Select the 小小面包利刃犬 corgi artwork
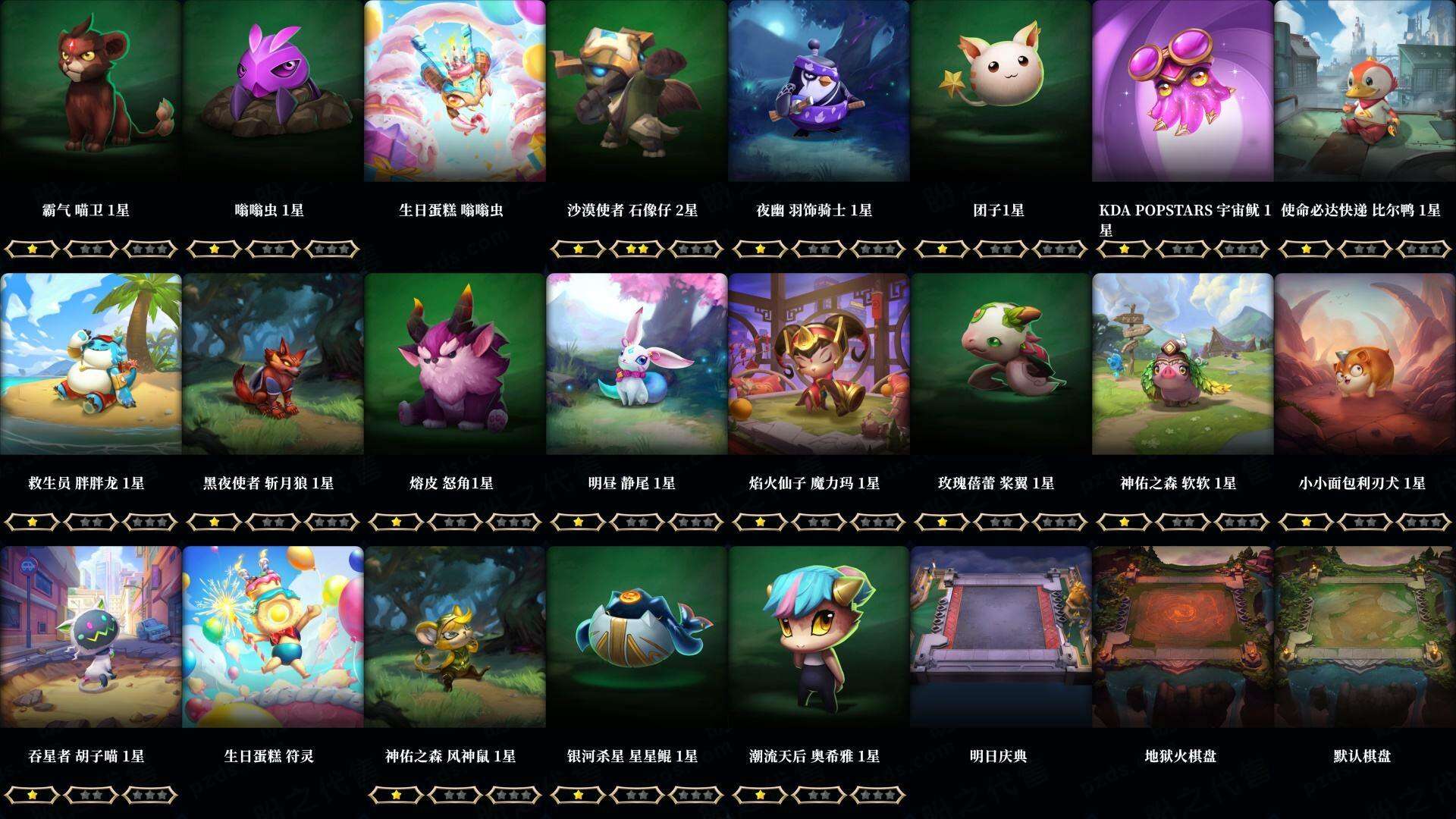 (x=1365, y=364)
